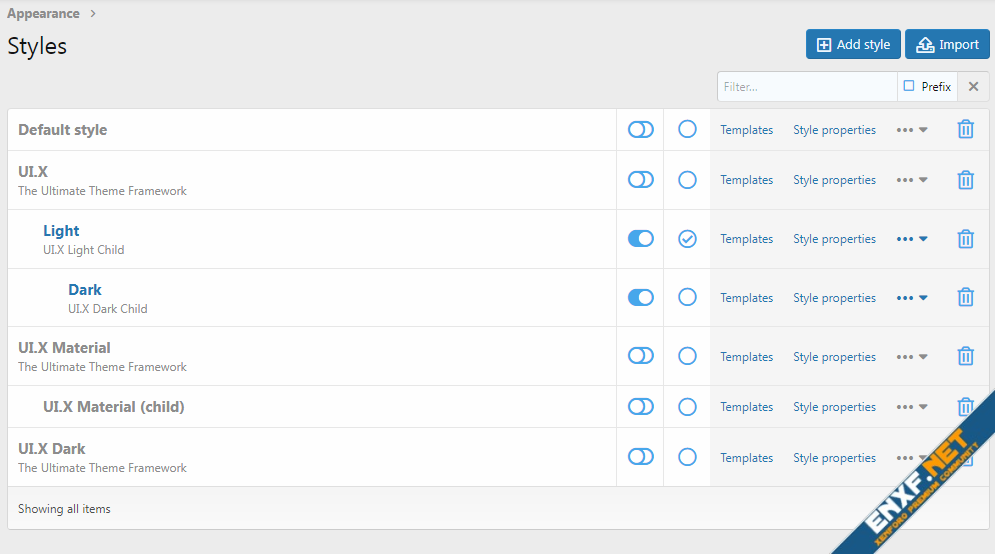Click trash icon in Dark style row

[965, 298]
